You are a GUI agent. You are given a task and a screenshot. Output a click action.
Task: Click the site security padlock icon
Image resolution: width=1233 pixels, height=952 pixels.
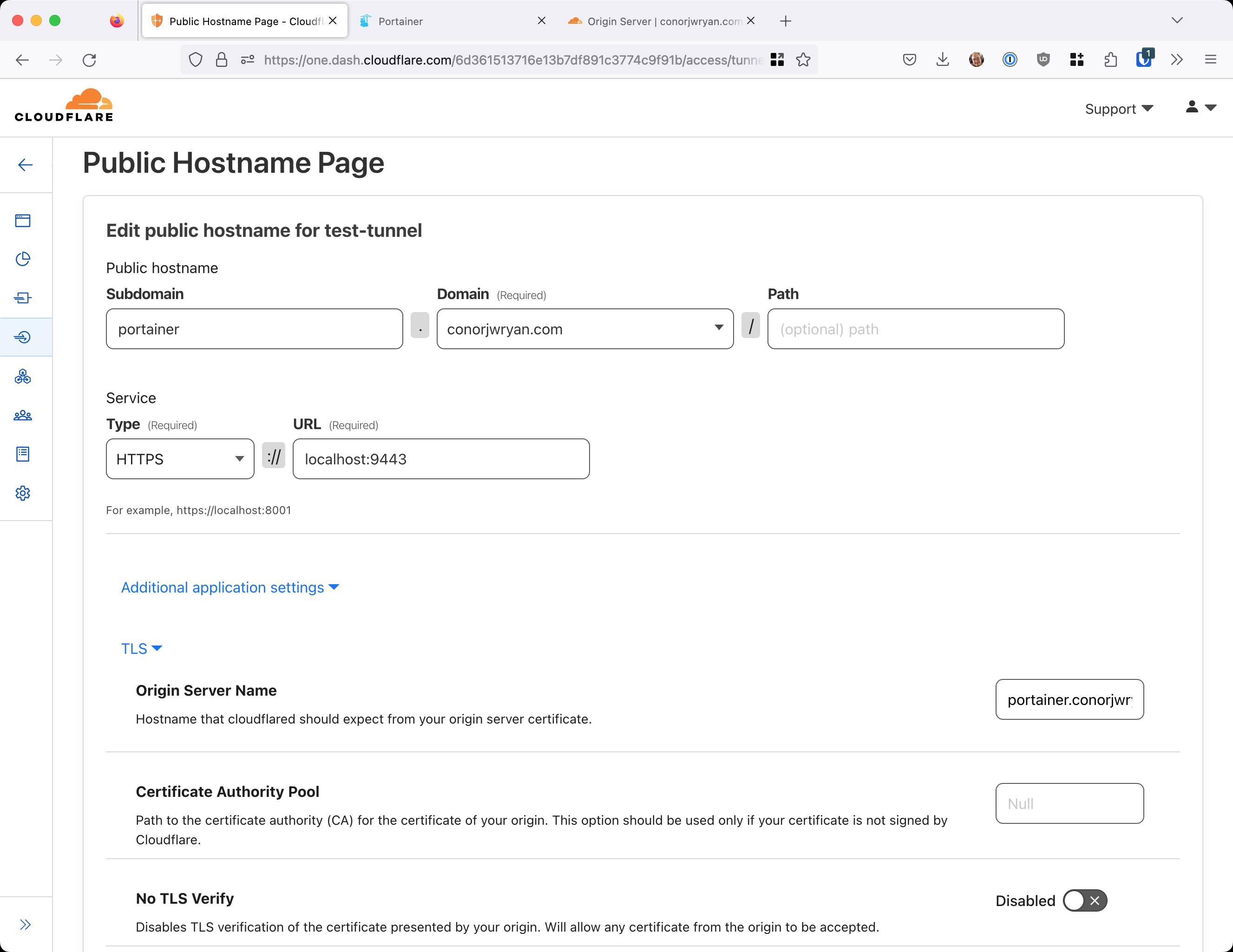pyautogui.click(x=222, y=60)
